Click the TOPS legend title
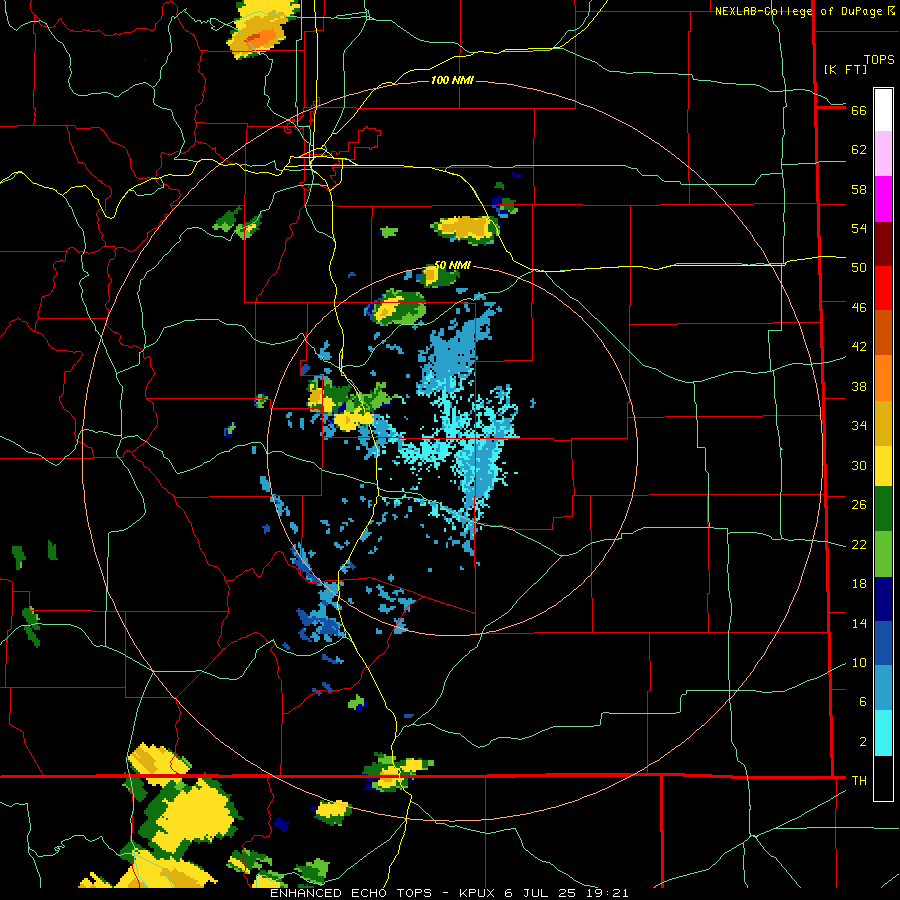The height and width of the screenshot is (900, 900). coord(879,60)
